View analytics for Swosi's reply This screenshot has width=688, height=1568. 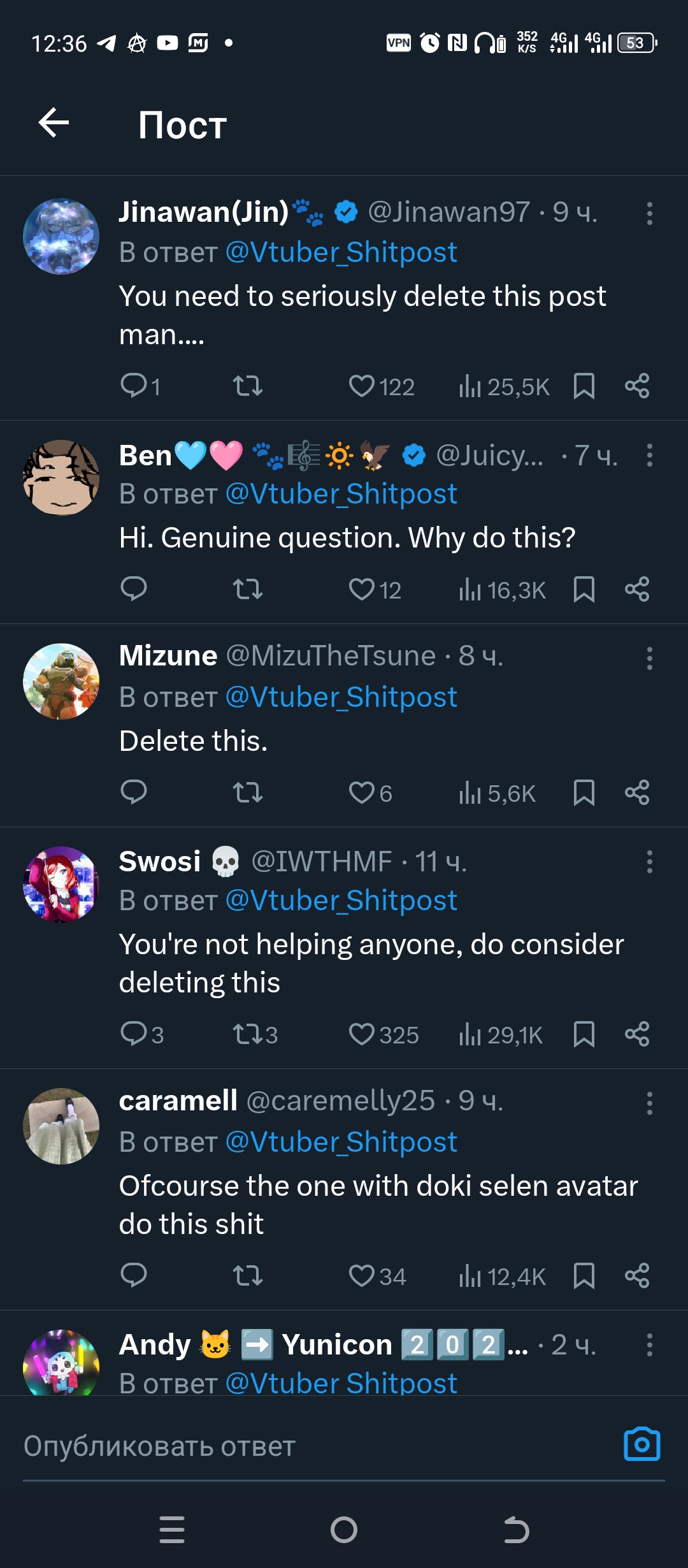click(470, 1034)
